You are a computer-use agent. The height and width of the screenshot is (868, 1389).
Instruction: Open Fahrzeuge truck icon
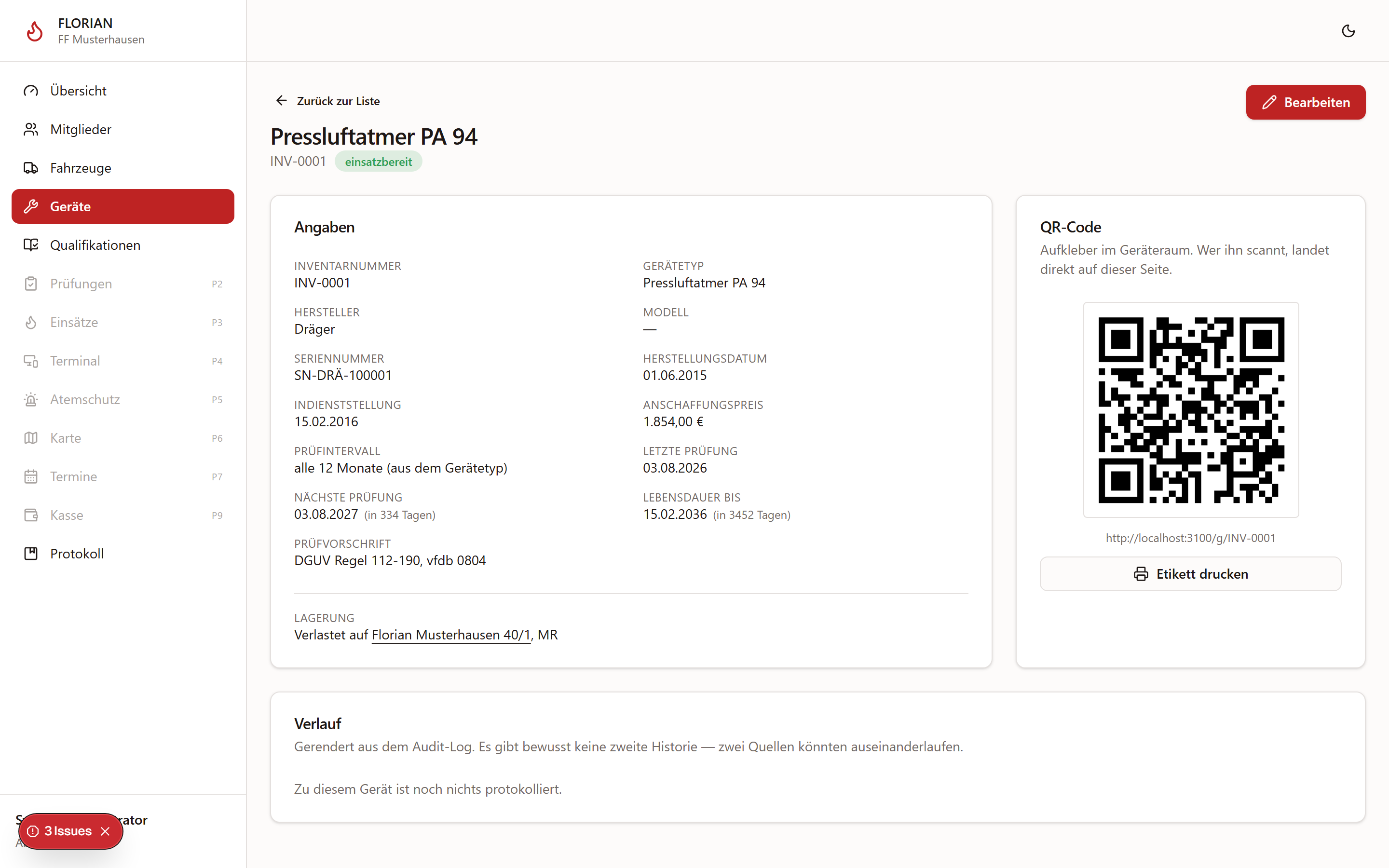[31, 168]
